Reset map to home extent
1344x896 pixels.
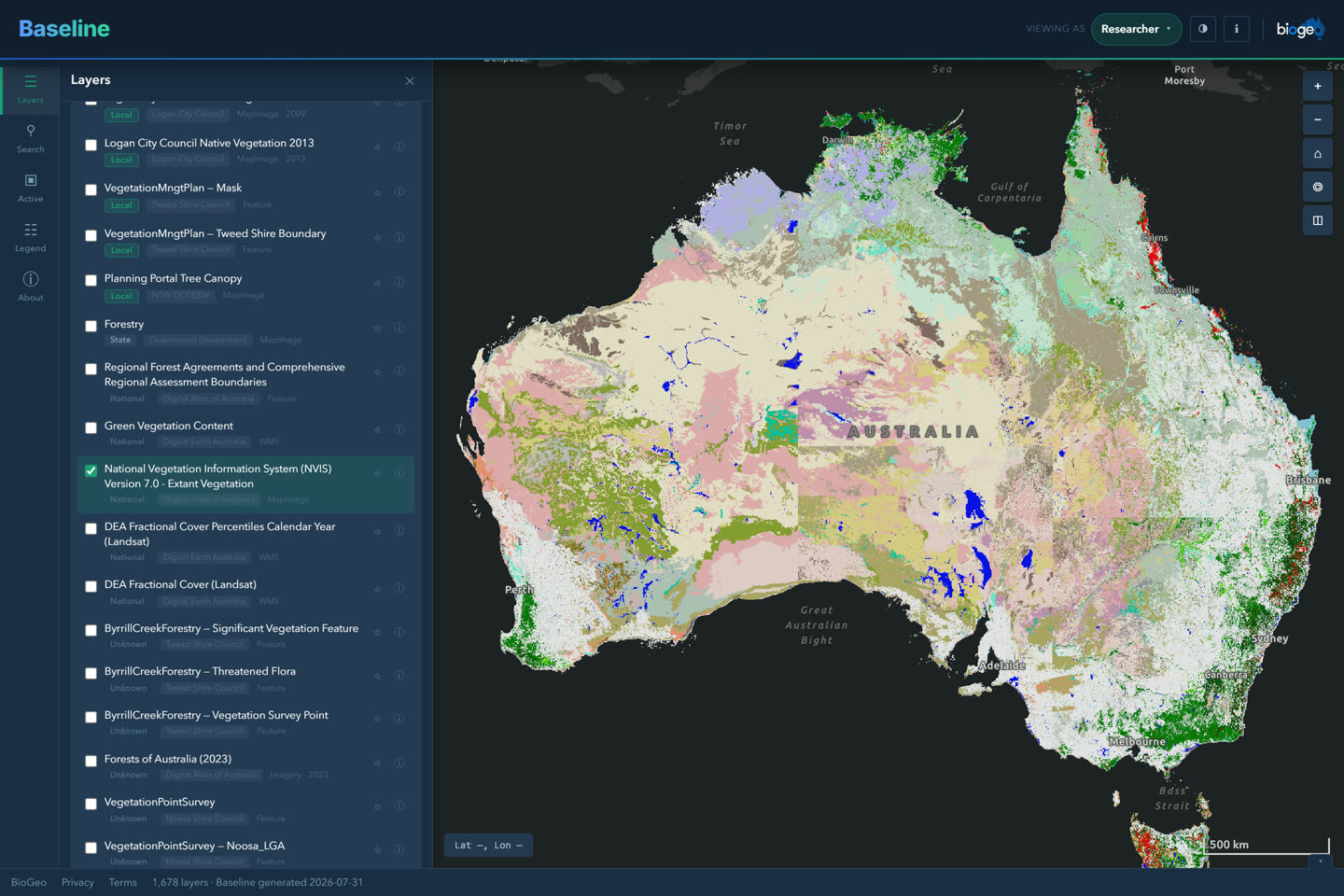pyautogui.click(x=1317, y=154)
